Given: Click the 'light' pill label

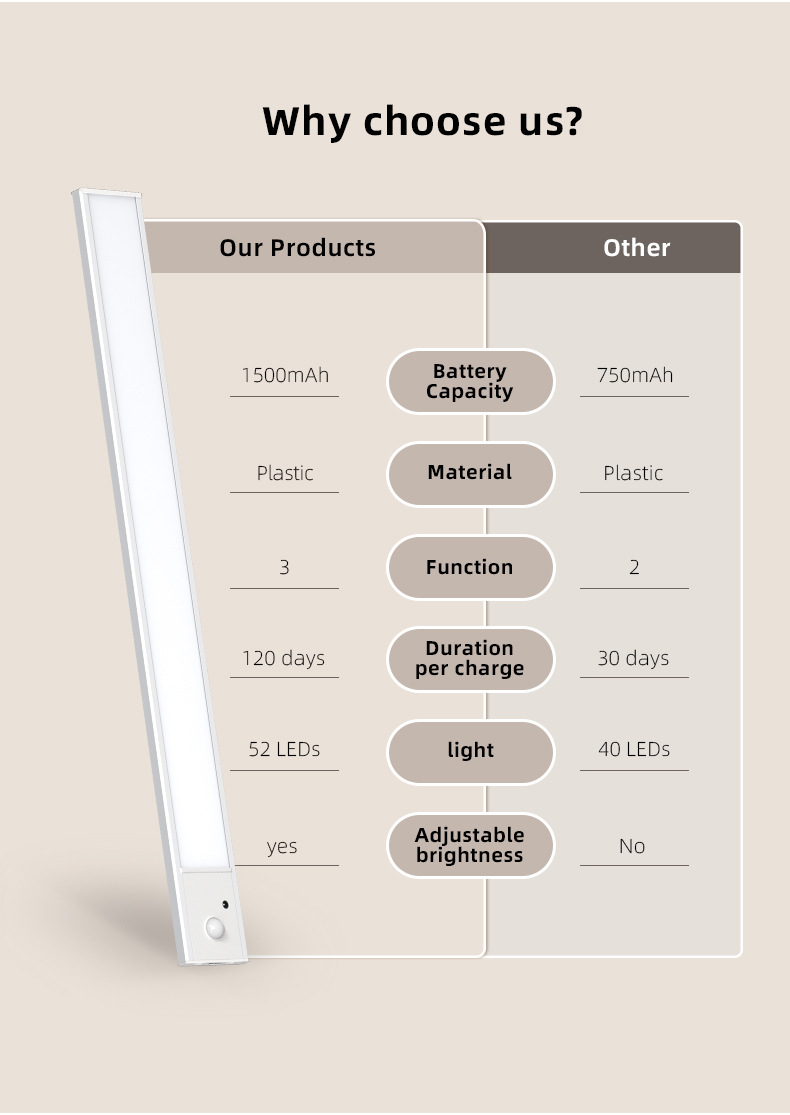Looking at the screenshot, I should click(470, 752).
